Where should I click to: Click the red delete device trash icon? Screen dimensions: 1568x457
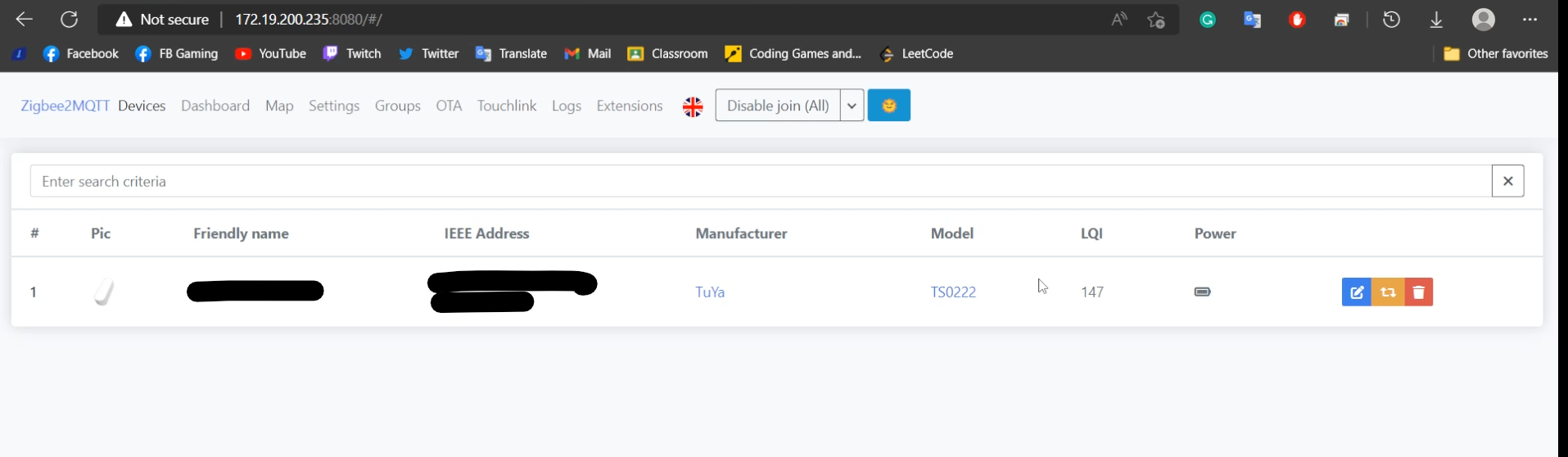point(1419,292)
